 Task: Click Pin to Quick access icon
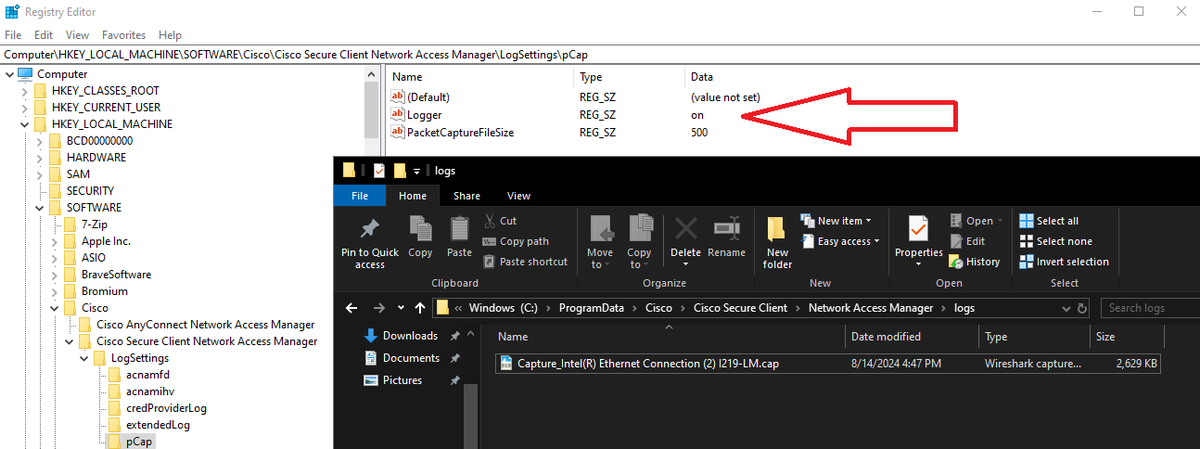pos(369,228)
